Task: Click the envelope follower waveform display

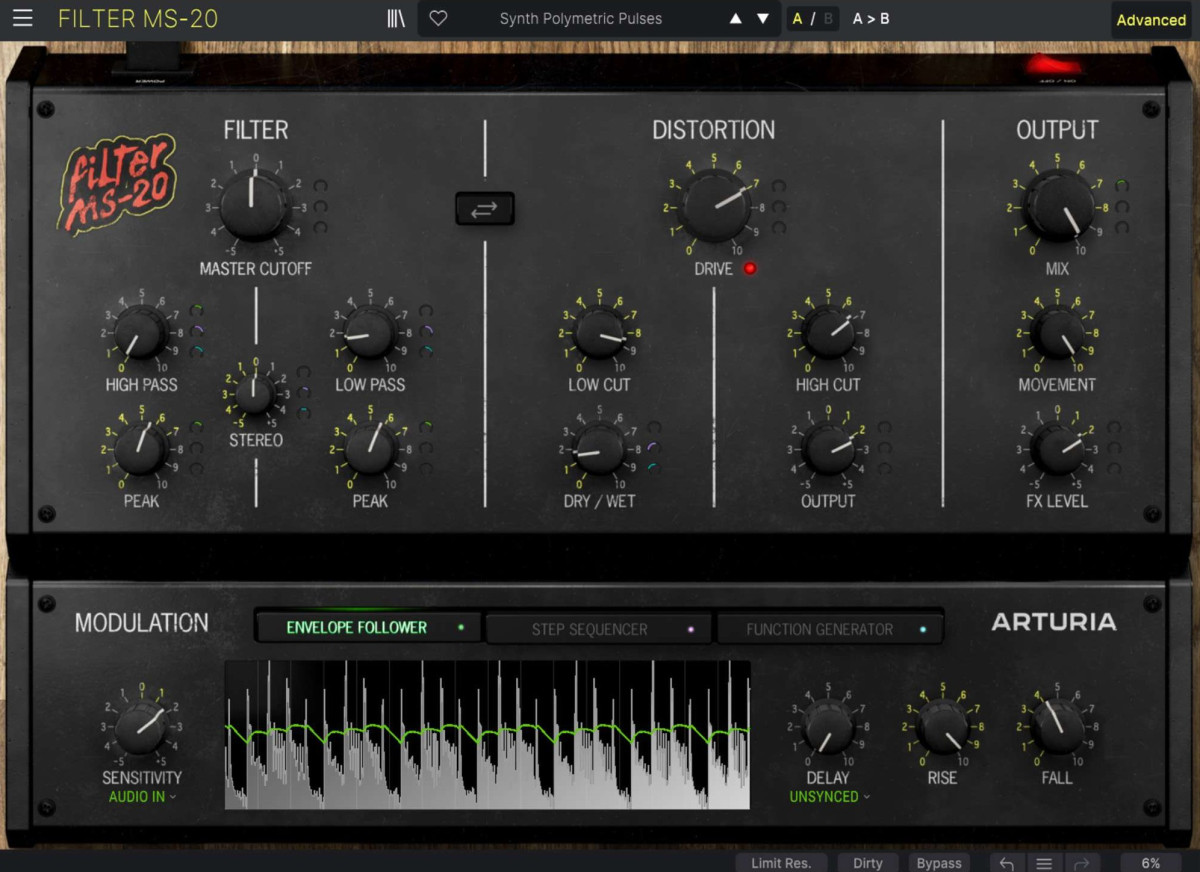Action: pyautogui.click(x=487, y=734)
